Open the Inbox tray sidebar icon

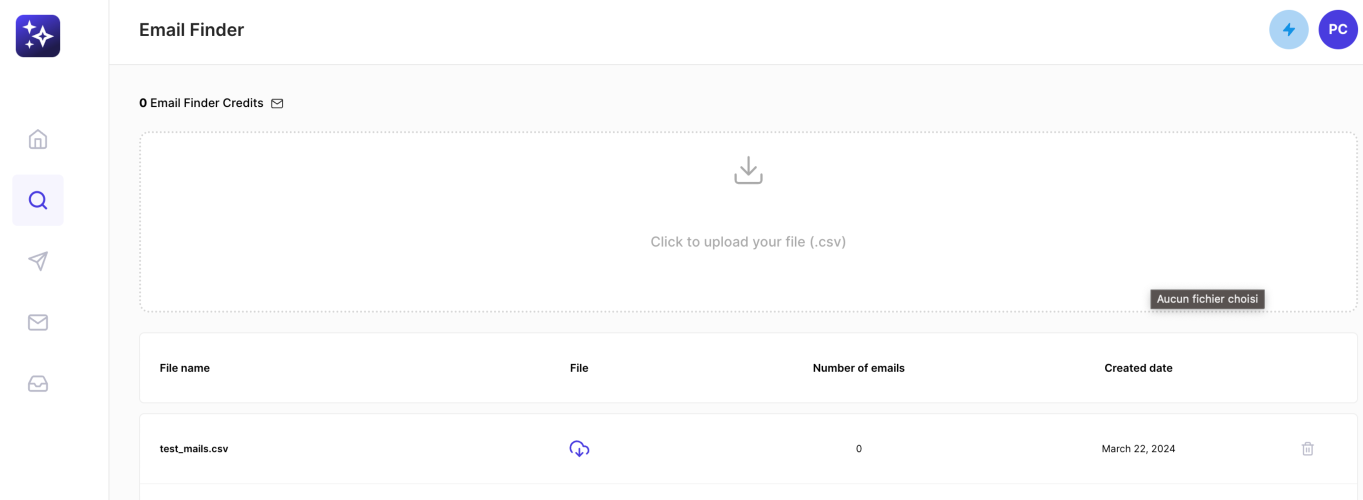(x=38, y=384)
